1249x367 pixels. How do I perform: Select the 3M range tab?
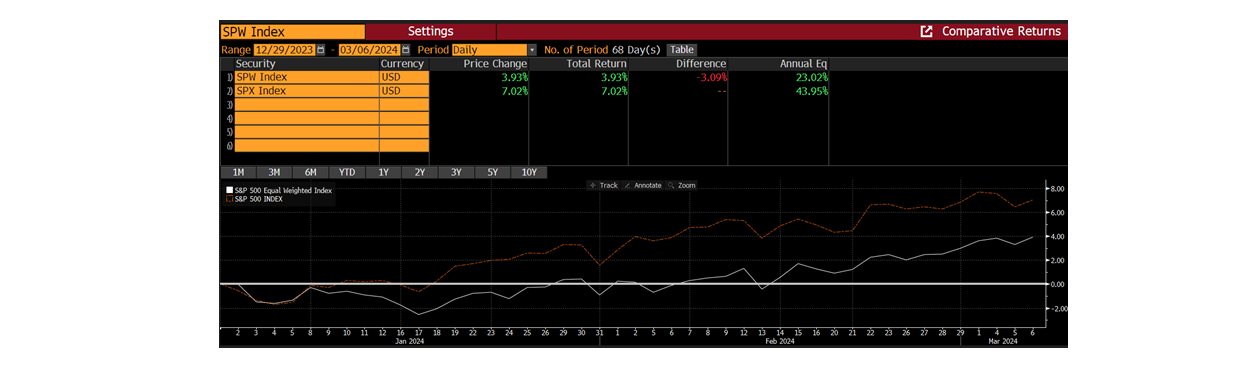click(274, 172)
